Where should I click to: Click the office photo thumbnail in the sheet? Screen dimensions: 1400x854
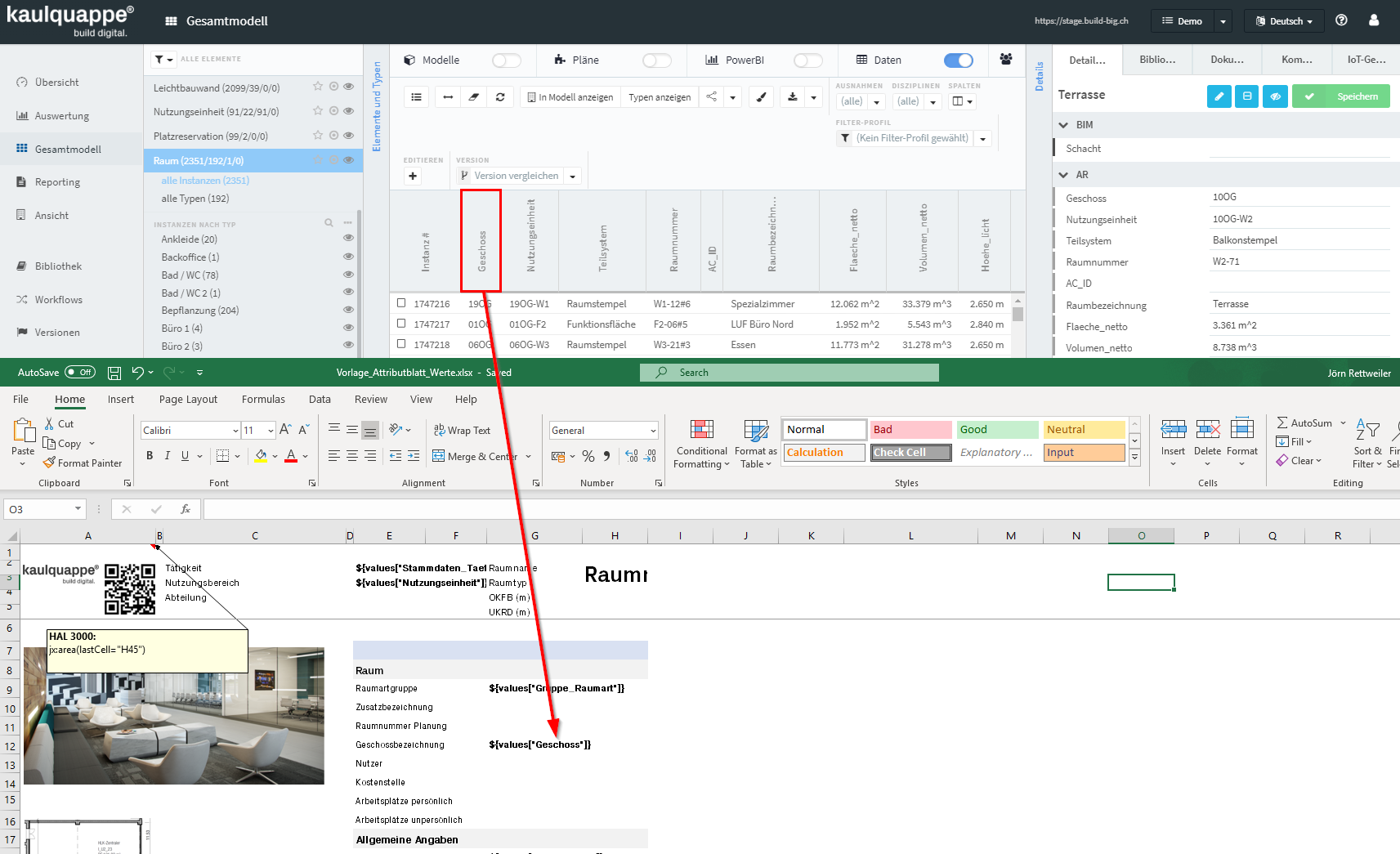(x=174, y=716)
